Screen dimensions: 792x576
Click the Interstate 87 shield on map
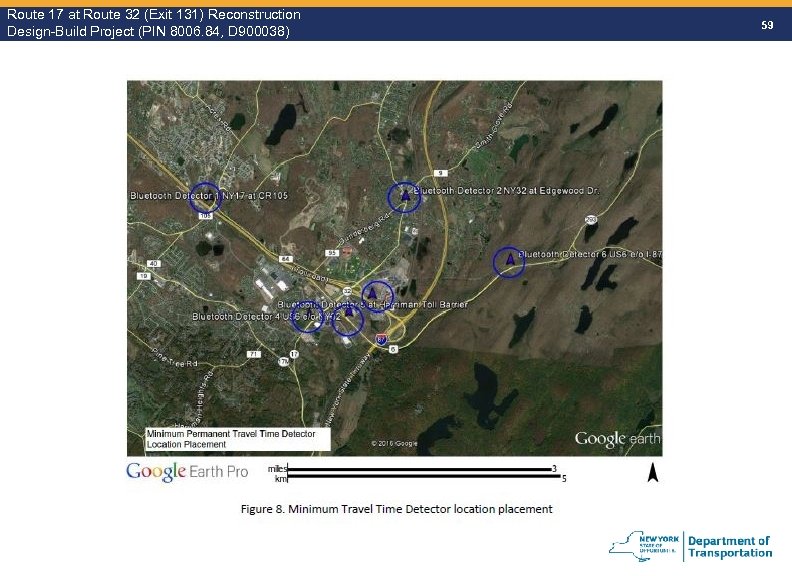[382, 339]
